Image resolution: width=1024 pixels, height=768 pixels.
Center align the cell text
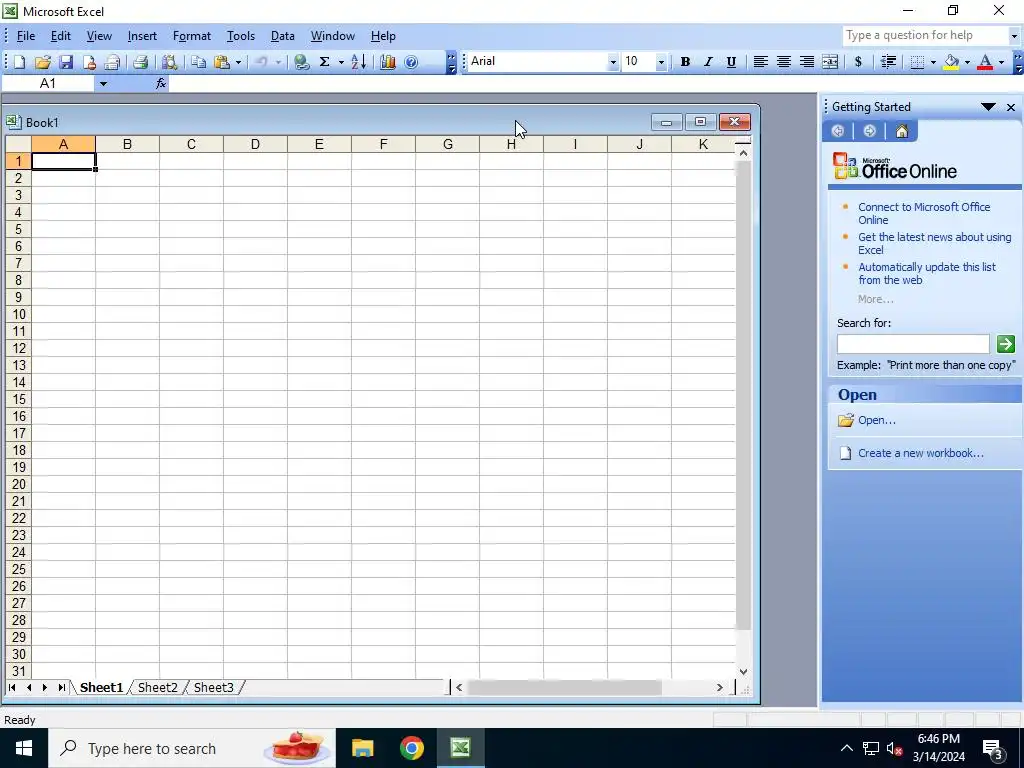784,61
